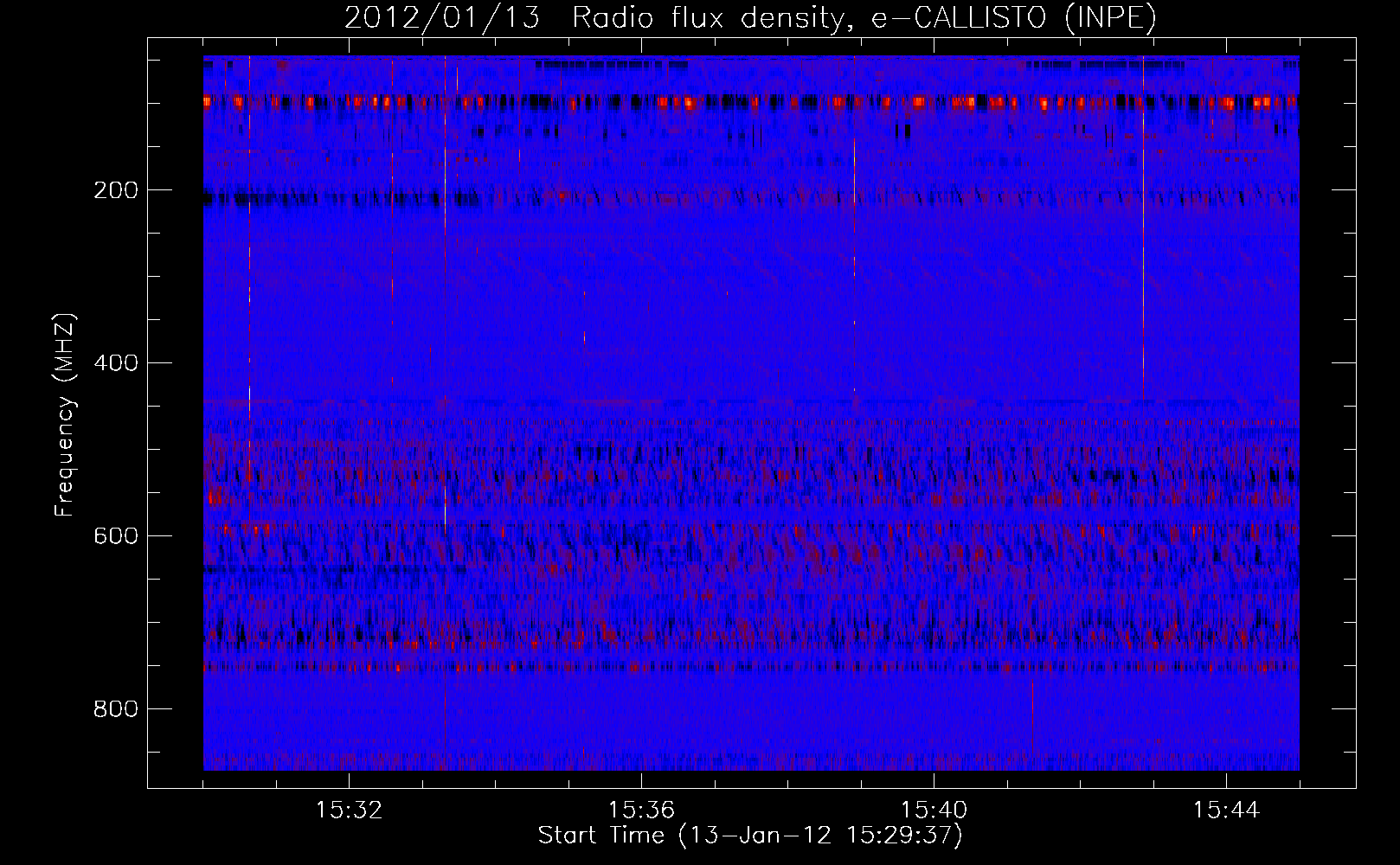Click the 800 frequency tick label

coord(116,709)
